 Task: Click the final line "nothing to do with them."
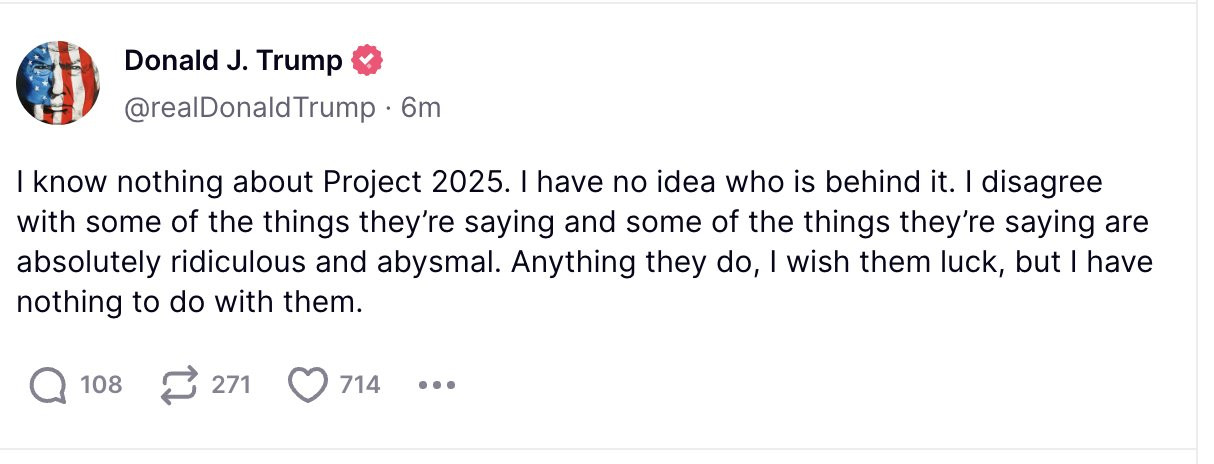[188, 301]
